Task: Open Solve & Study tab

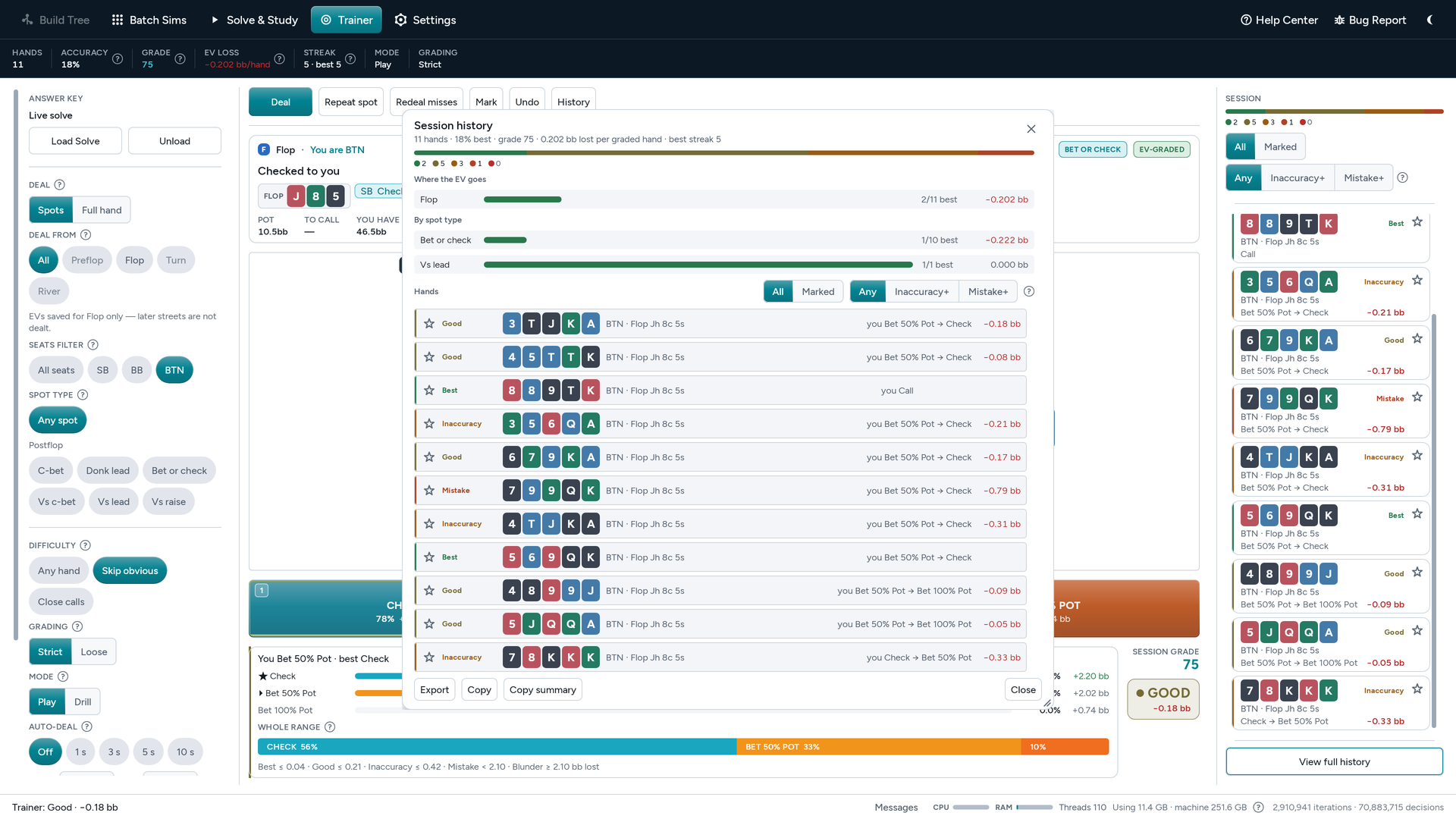Action: coord(254,20)
